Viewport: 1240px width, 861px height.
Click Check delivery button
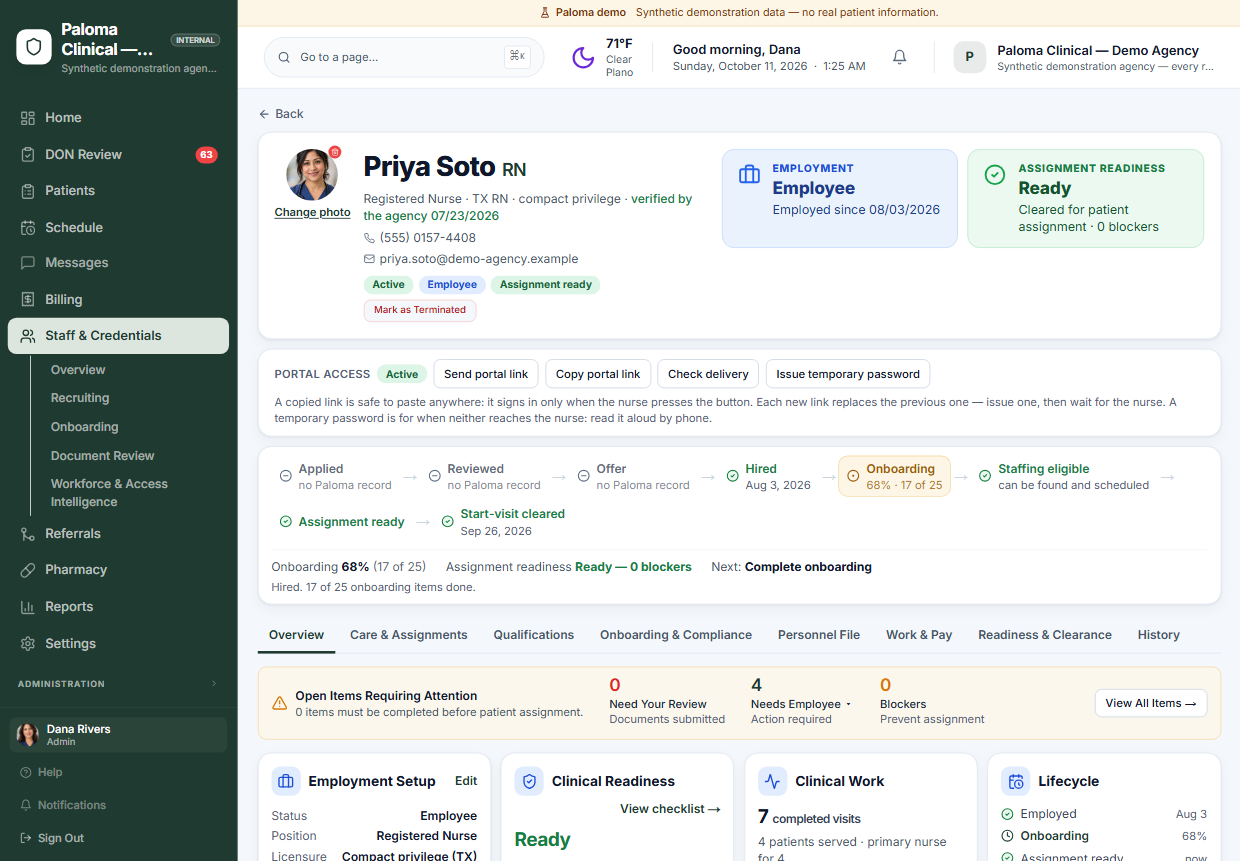[x=708, y=374]
